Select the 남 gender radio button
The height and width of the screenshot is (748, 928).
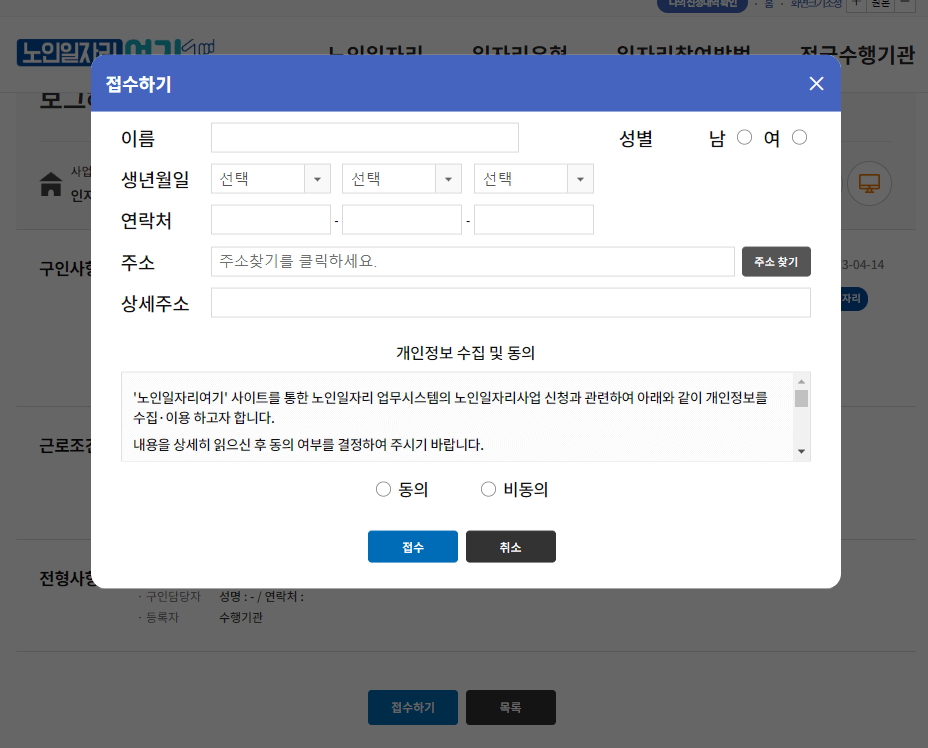pos(744,137)
